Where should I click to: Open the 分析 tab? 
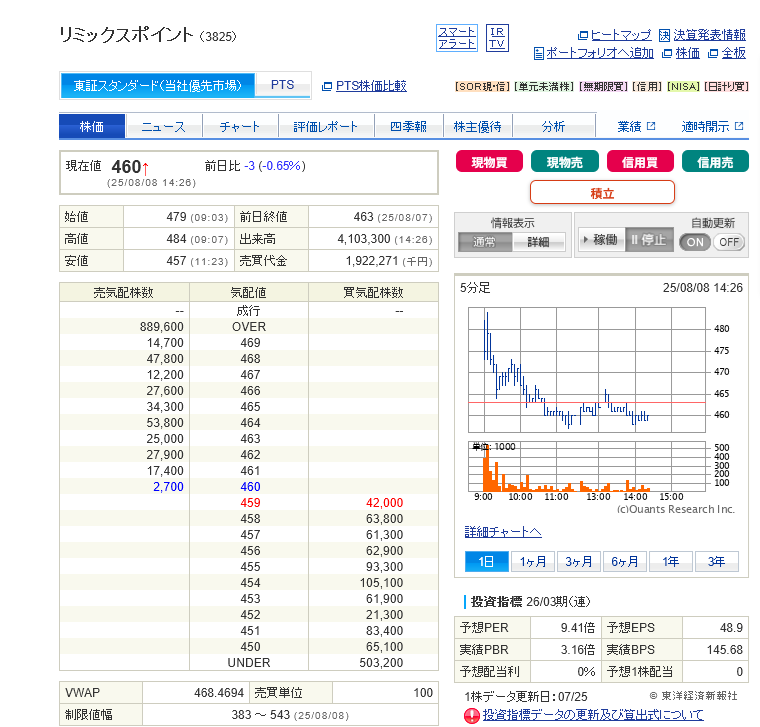click(554, 126)
